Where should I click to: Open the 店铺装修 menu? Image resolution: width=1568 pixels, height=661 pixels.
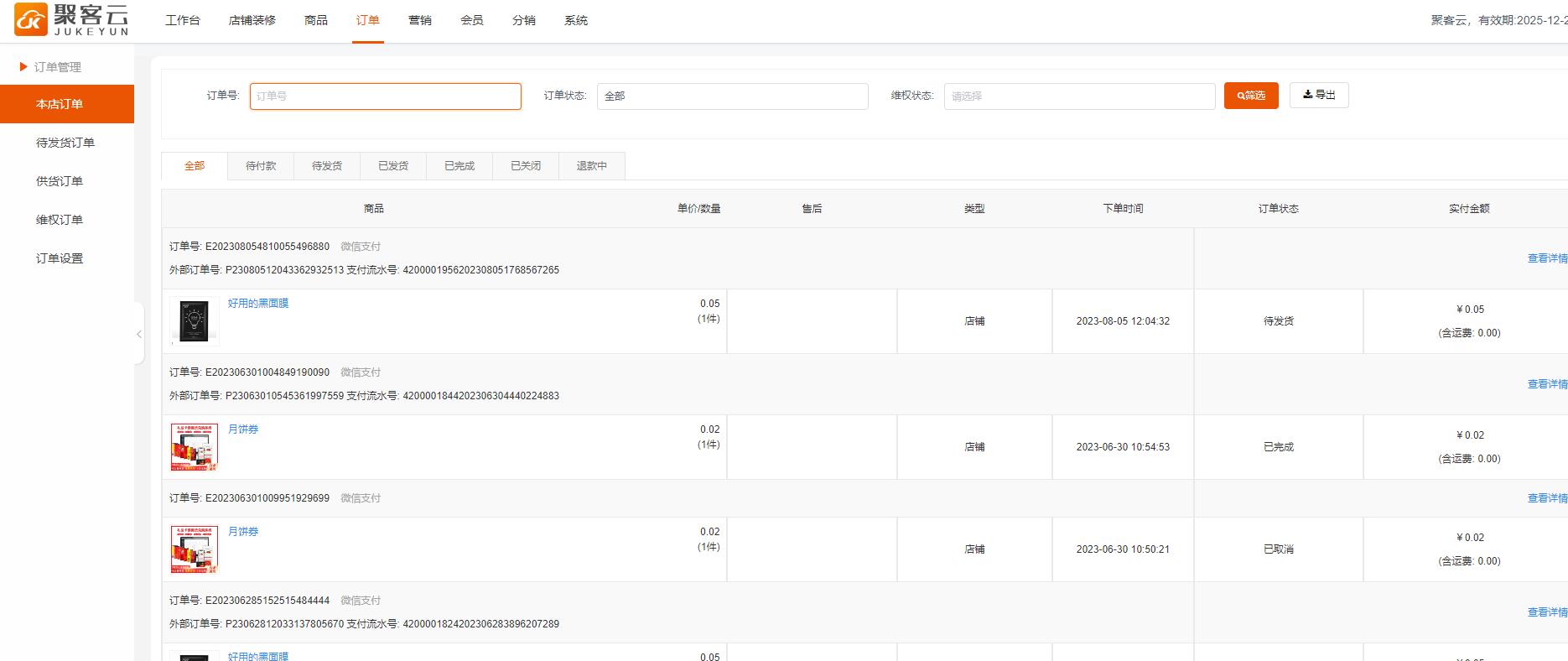(x=252, y=20)
